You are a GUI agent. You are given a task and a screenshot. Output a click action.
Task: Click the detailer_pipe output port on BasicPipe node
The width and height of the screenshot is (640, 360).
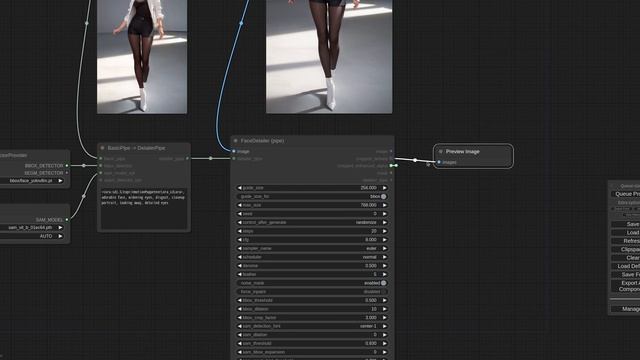(x=187, y=158)
